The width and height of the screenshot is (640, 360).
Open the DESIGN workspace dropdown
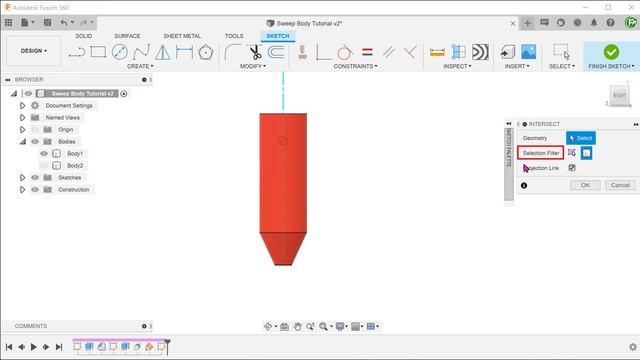(x=34, y=51)
